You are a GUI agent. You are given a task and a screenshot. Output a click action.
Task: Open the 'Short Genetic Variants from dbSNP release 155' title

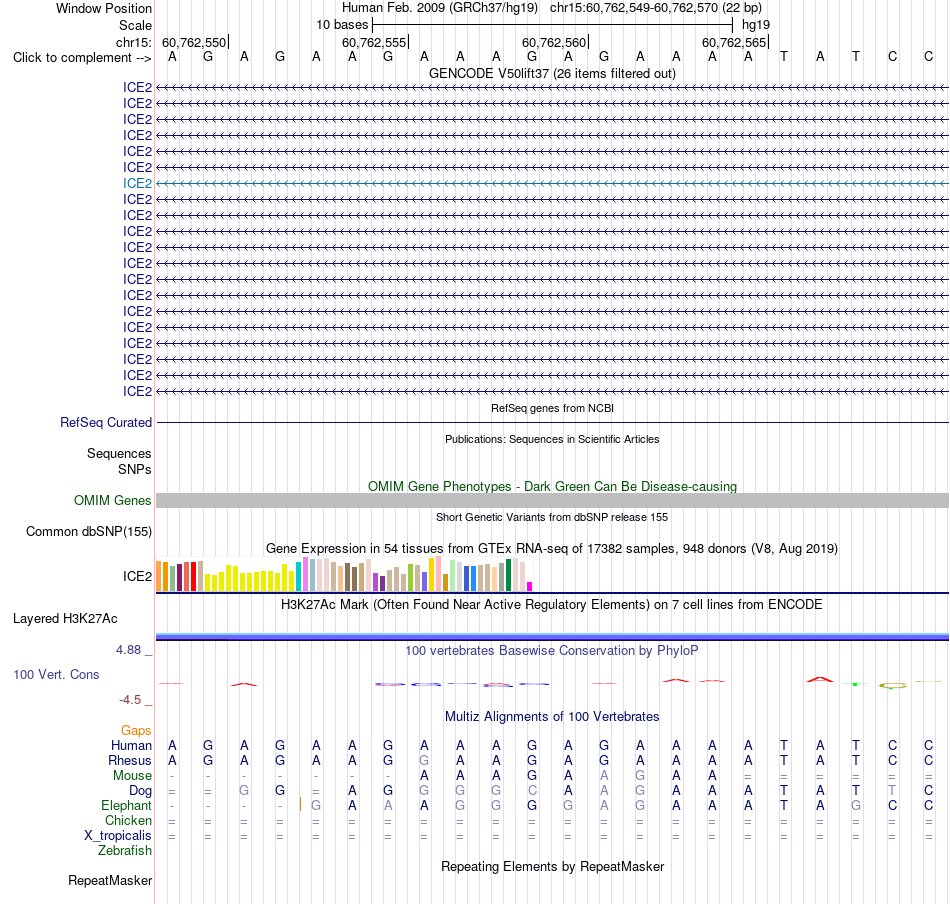[x=552, y=517]
